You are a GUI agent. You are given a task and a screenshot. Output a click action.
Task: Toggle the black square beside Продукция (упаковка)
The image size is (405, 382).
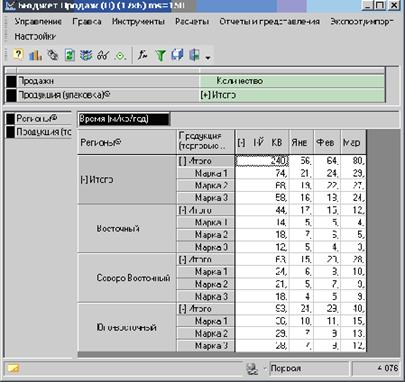(x=11, y=95)
